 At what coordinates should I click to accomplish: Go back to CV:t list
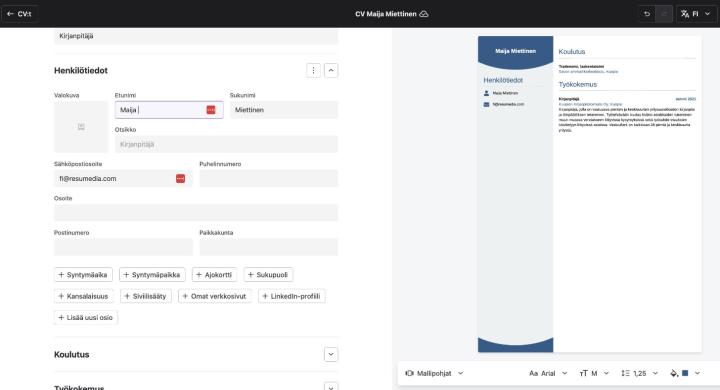coord(19,14)
